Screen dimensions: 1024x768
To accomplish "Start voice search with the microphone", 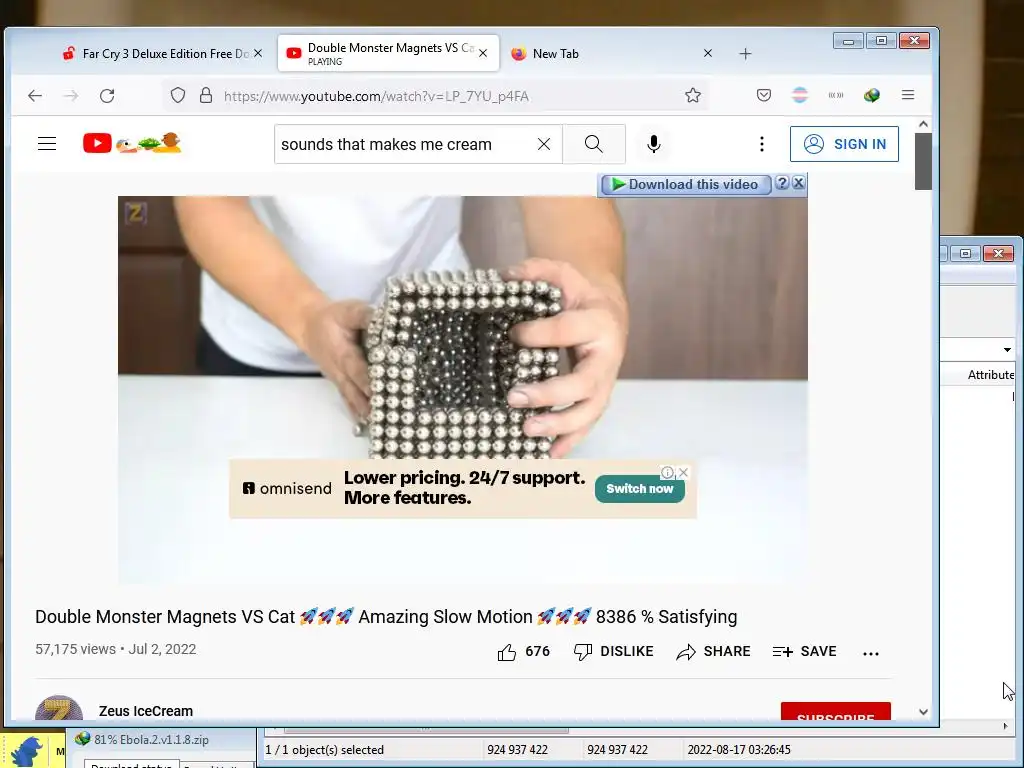I will pyautogui.click(x=654, y=144).
